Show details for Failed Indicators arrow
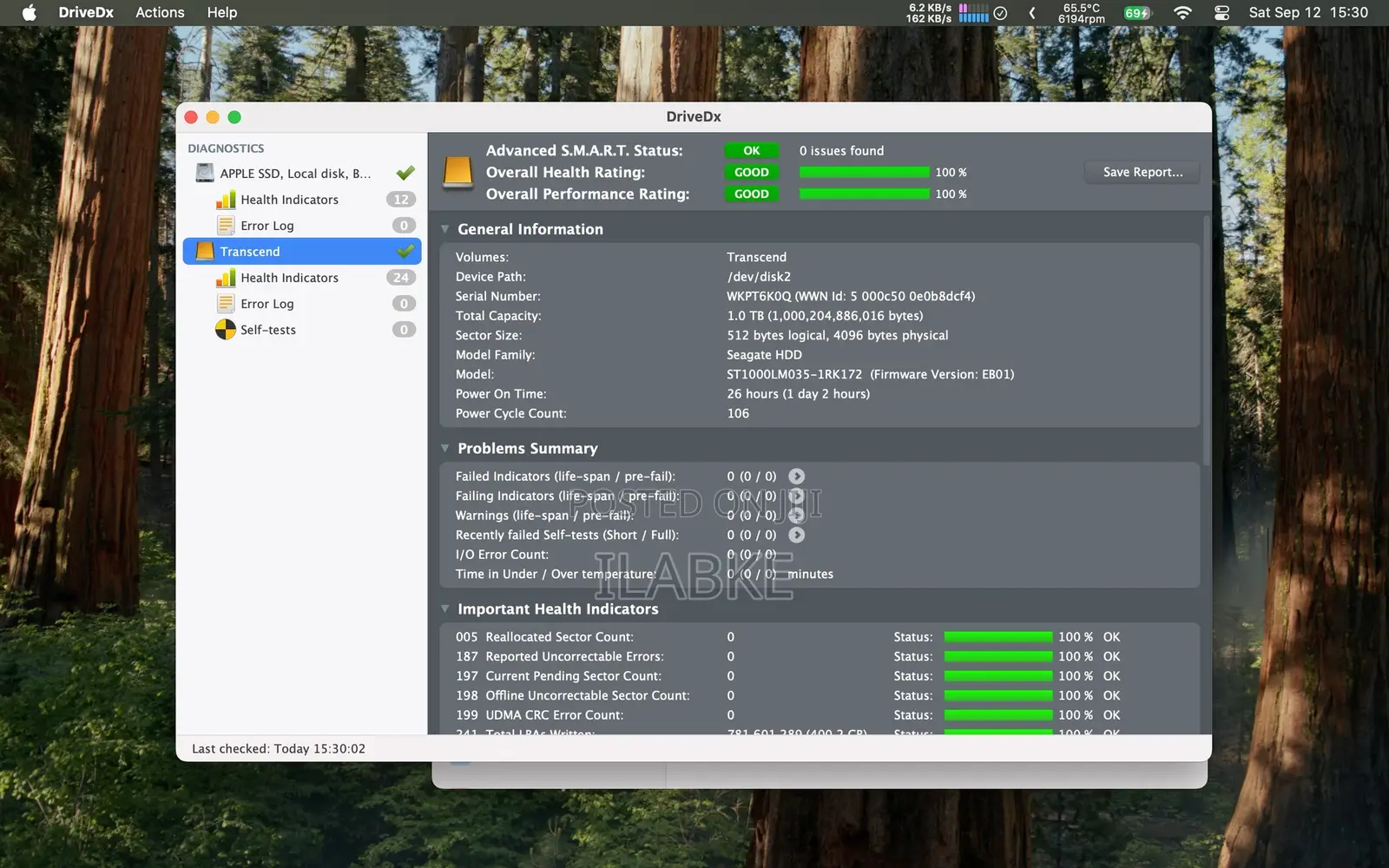 tap(796, 477)
